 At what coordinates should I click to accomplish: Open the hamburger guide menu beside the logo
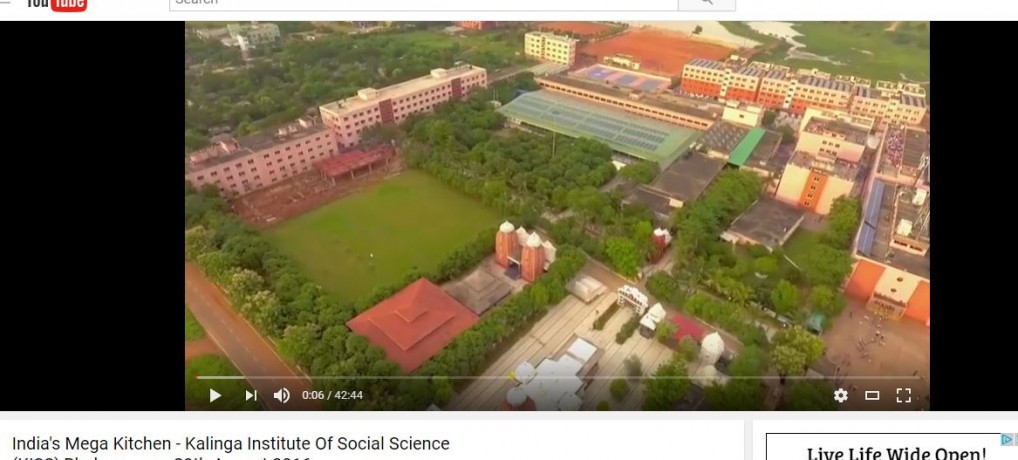tap(6, 2)
